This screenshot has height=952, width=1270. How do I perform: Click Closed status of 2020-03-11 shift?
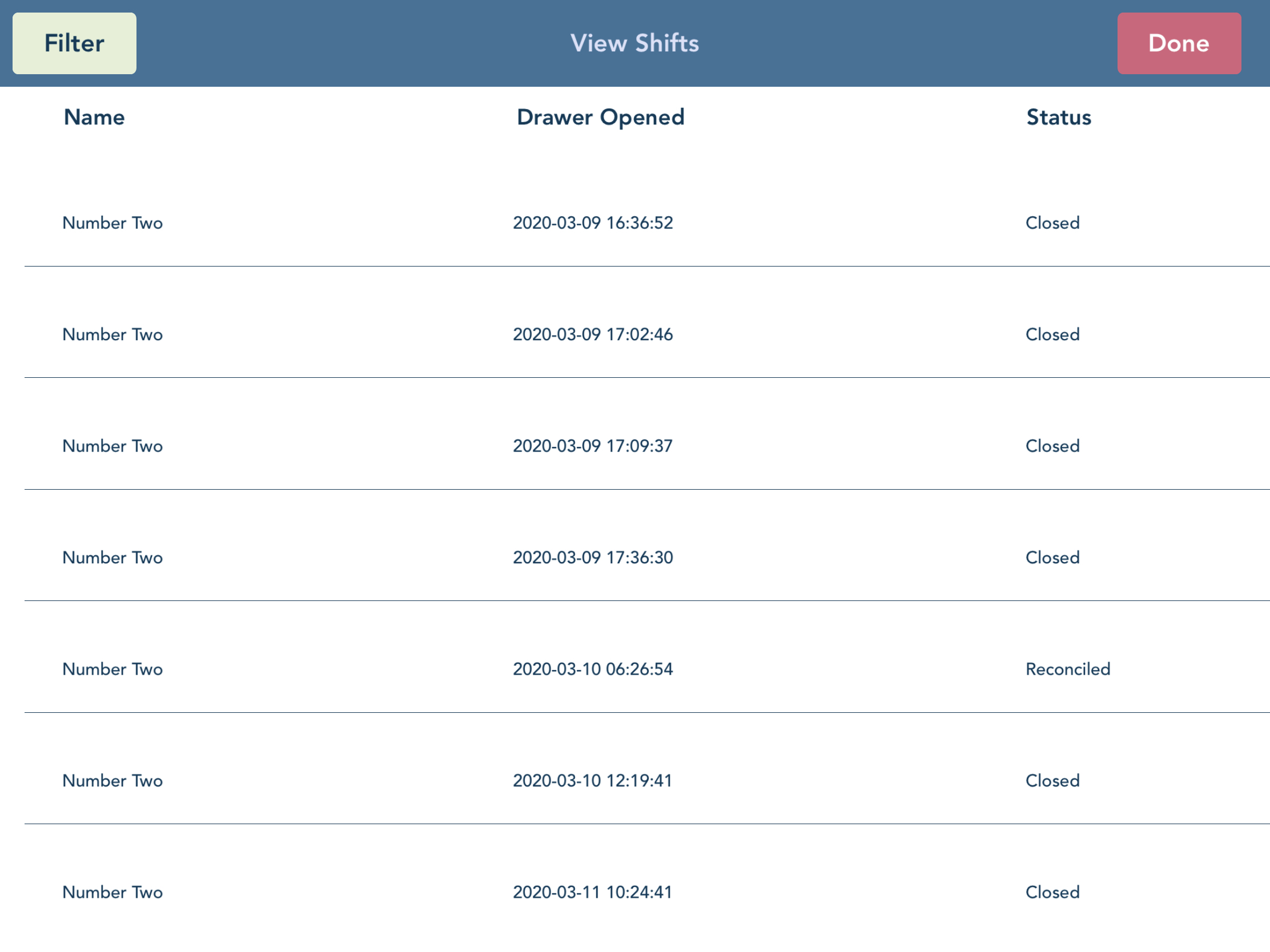(1052, 892)
